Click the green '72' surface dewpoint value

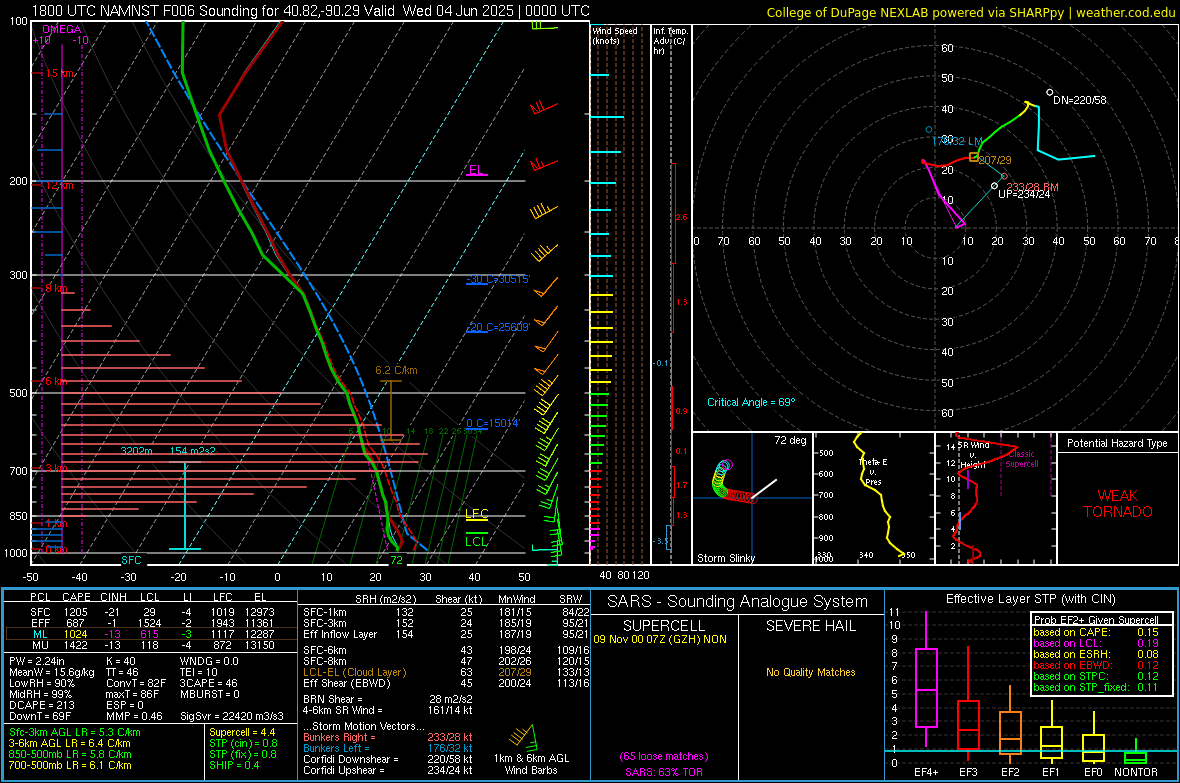point(397,560)
